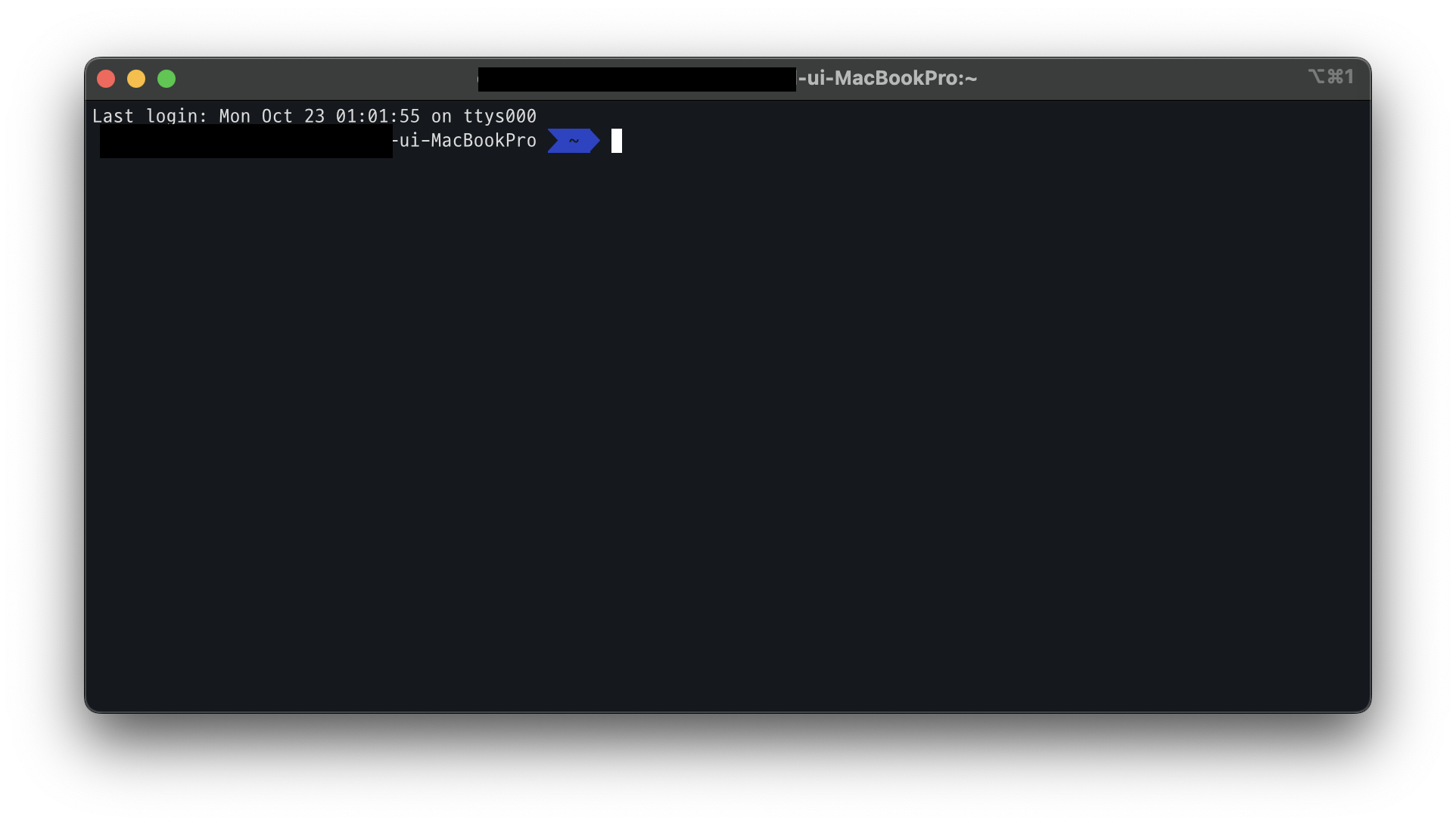Image resolution: width=1456 pixels, height=825 pixels.
Task: Click the 01:01:55 timestamp text
Action: 378,116
